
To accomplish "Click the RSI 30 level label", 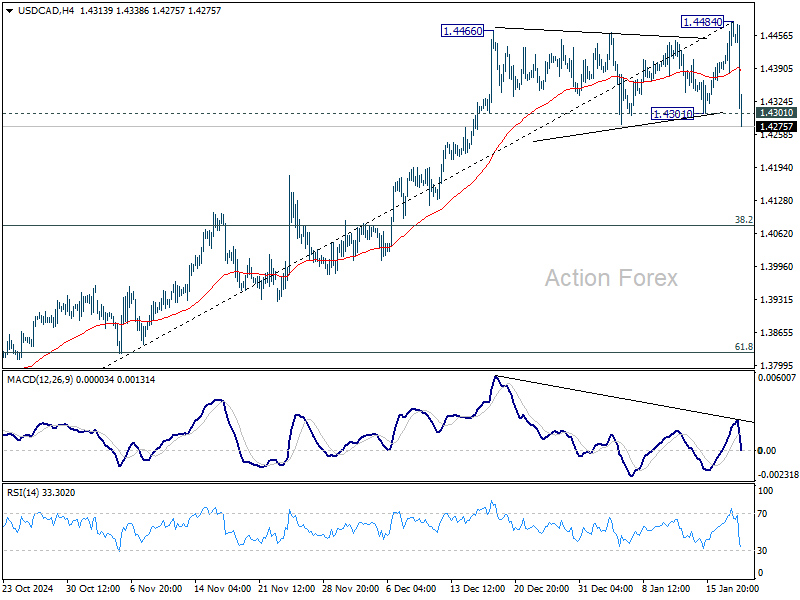I will 762,551.
